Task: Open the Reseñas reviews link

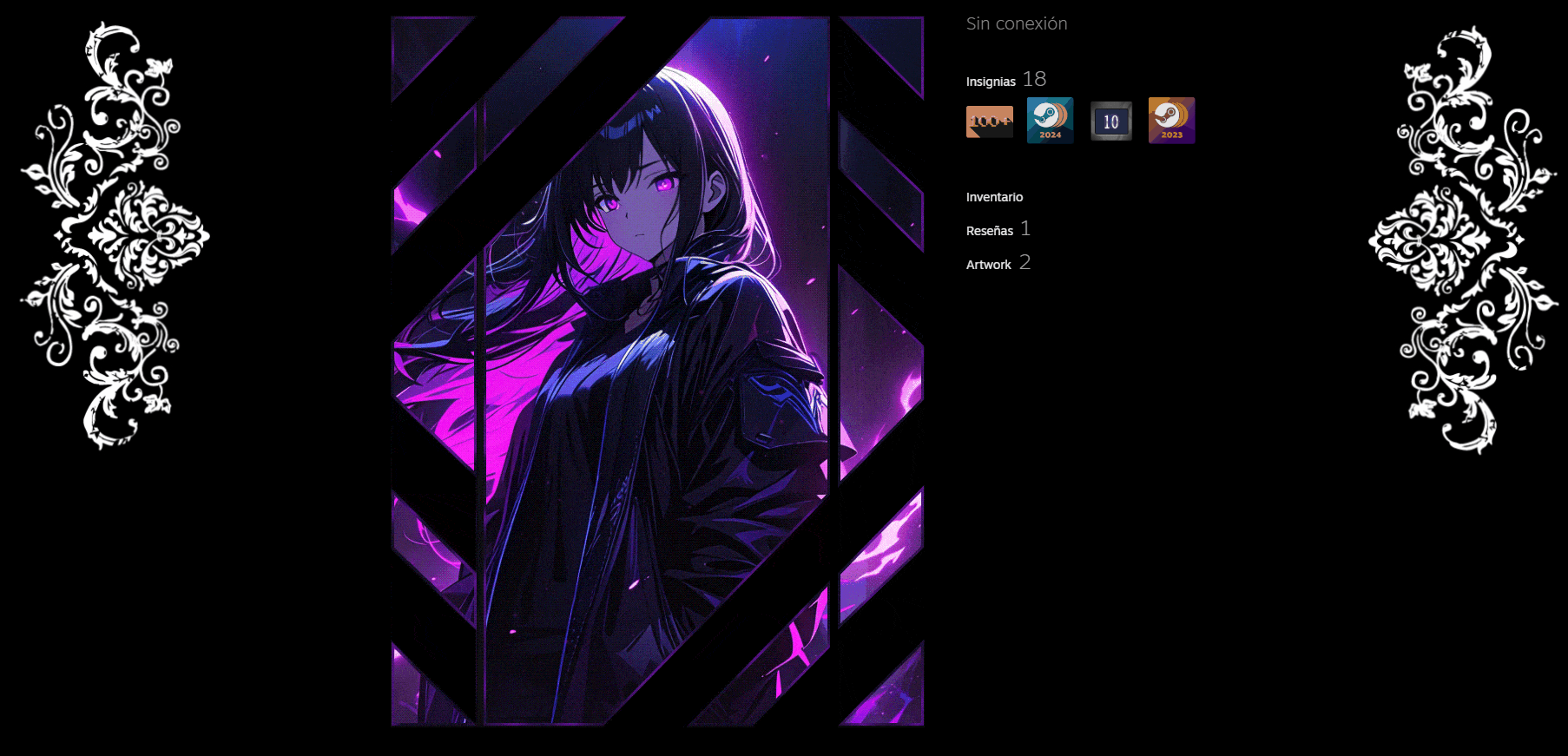Action: click(x=990, y=231)
